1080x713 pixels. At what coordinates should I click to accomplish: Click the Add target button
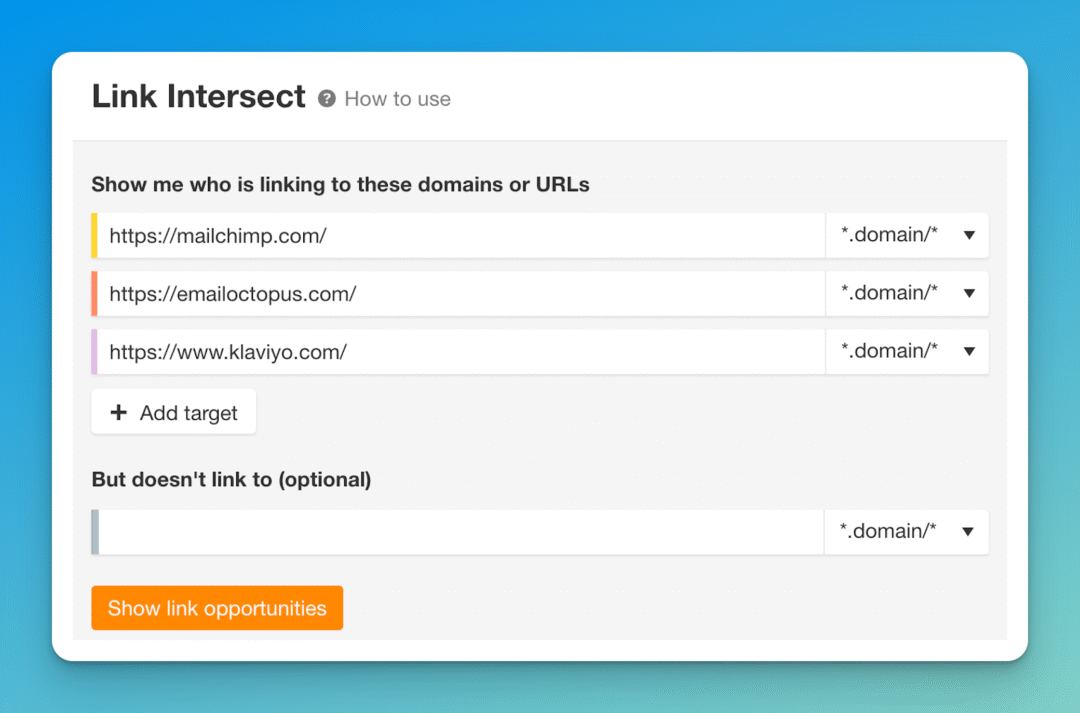[173, 412]
